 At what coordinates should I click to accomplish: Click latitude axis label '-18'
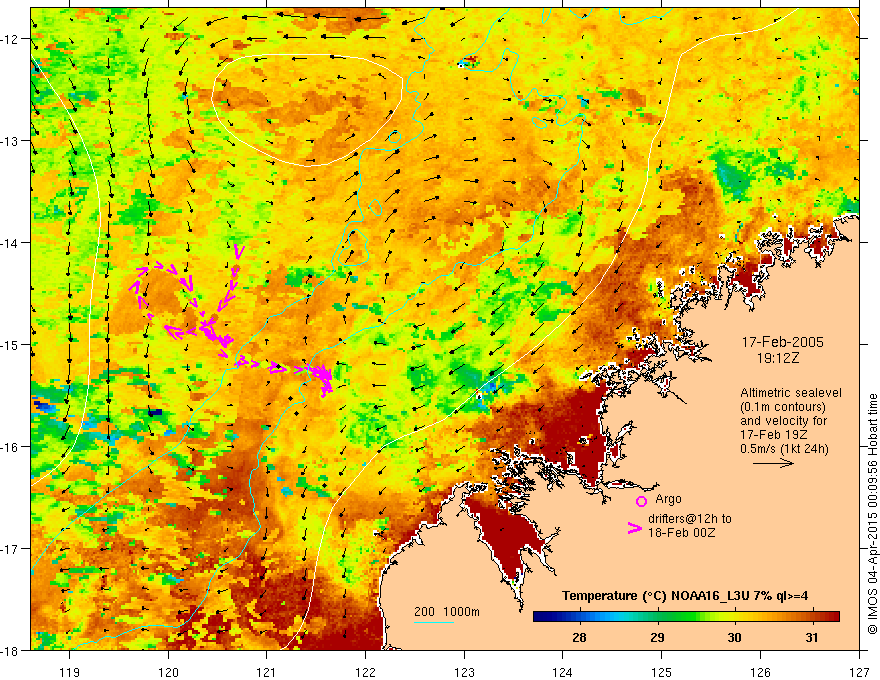coord(11,651)
